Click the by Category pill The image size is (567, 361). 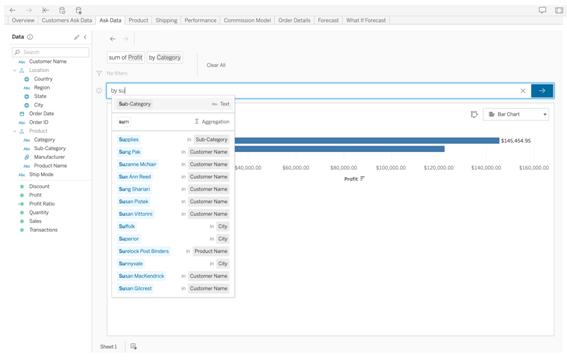coord(165,58)
